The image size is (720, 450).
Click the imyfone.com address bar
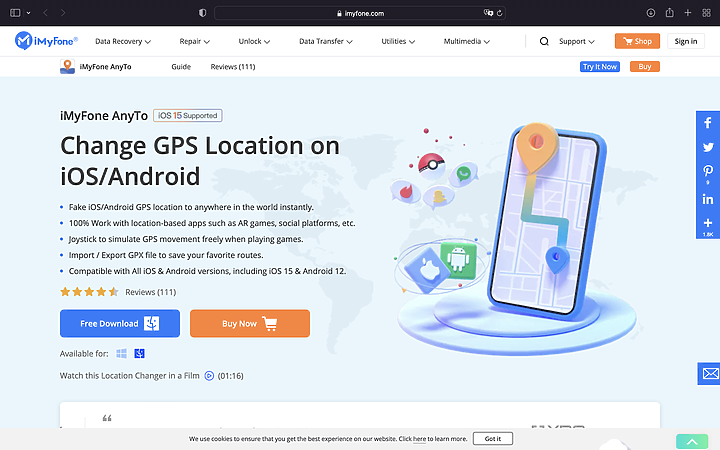pyautogui.click(x=360, y=13)
